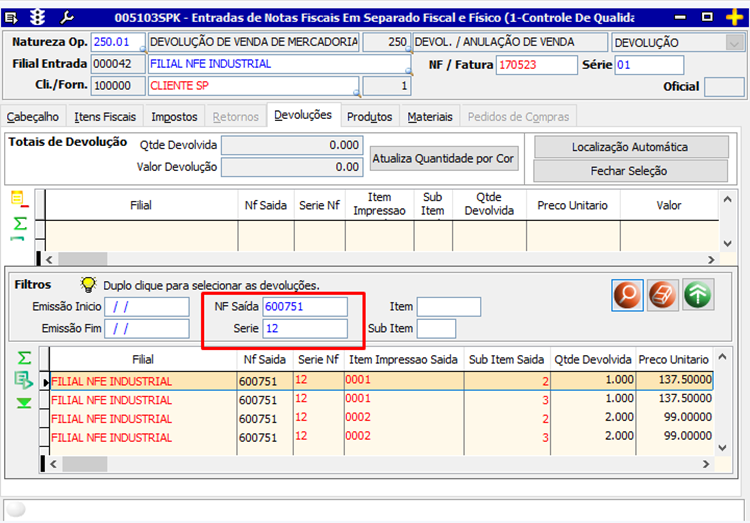Click the yellow note icon beside upper grid
Viewport: 750px width, 523px height.
pos(18,199)
